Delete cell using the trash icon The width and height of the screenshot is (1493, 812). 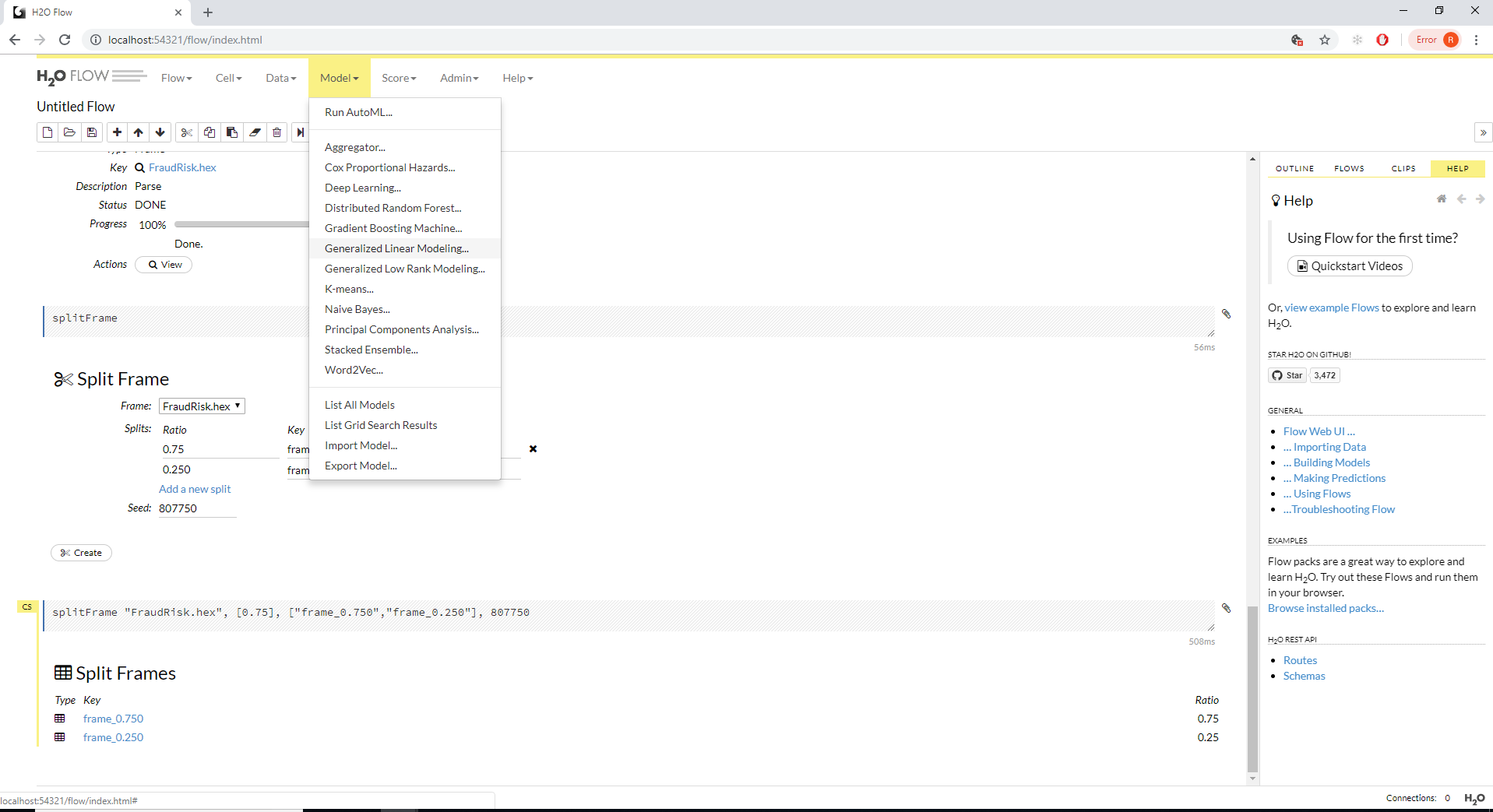click(x=277, y=132)
